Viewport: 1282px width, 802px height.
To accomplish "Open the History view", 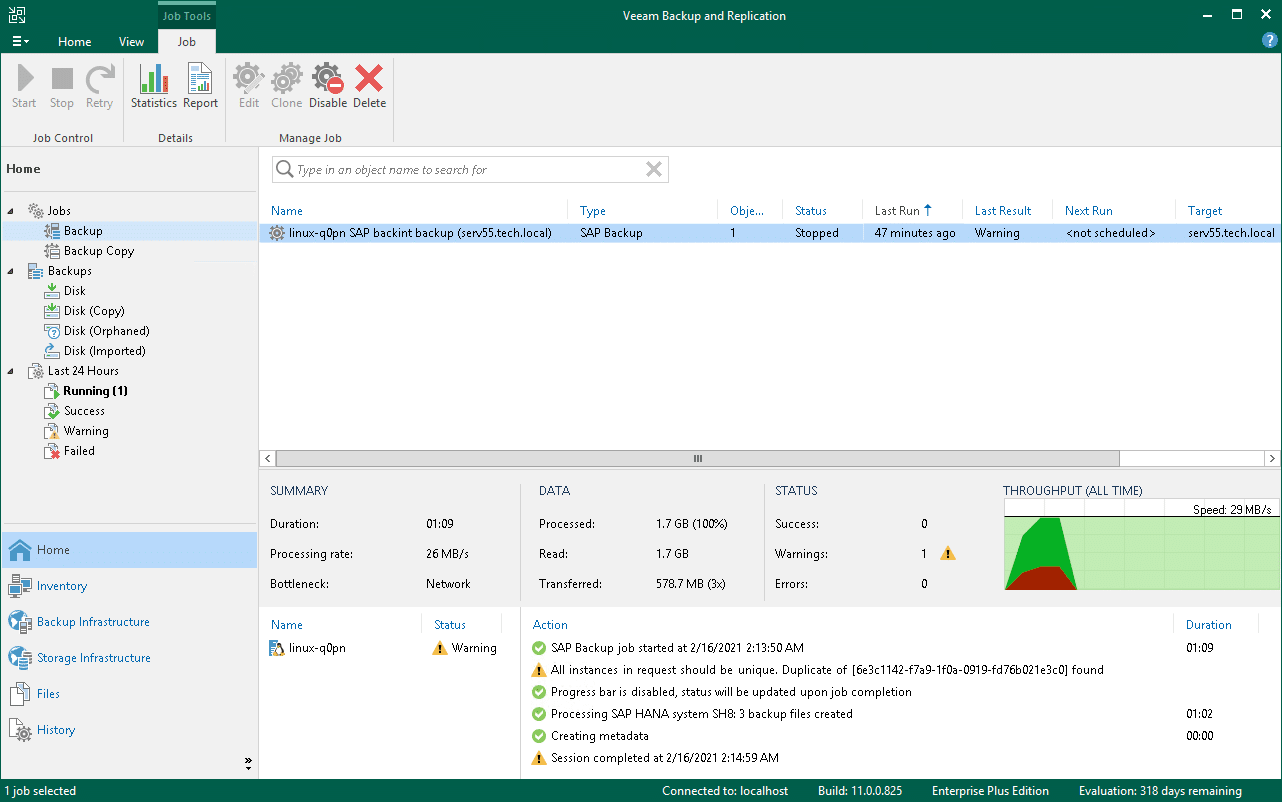I will [129, 730].
